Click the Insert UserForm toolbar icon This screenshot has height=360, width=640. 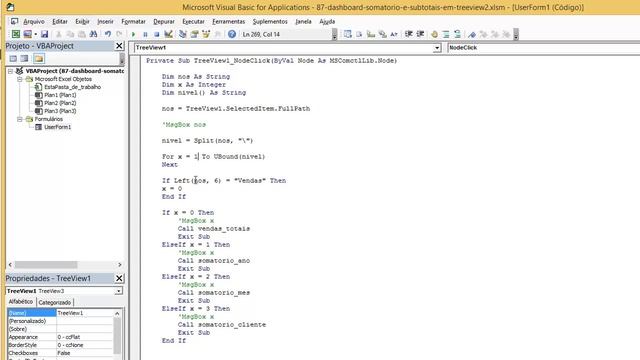[x=27, y=34]
